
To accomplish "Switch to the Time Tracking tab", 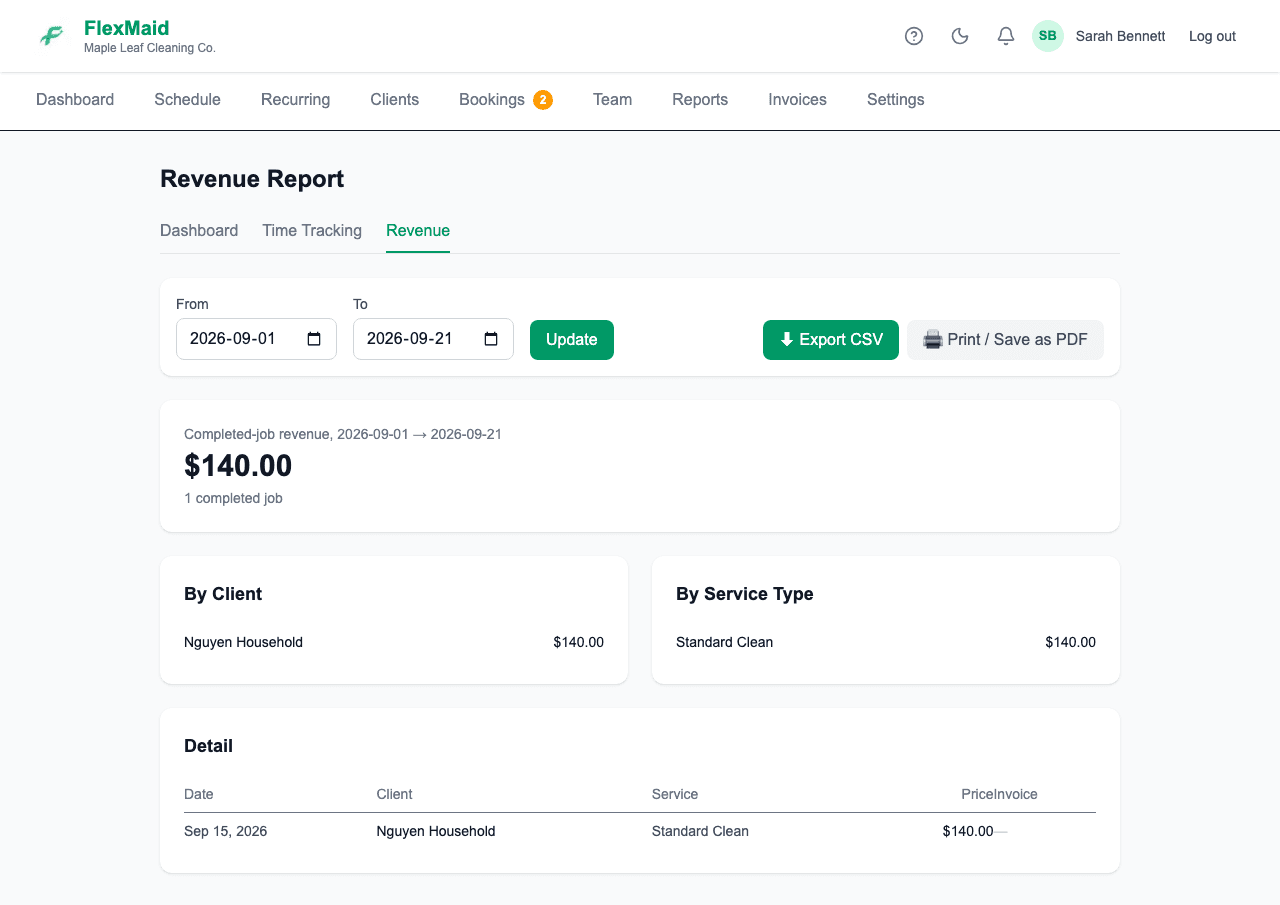I will 312,231.
